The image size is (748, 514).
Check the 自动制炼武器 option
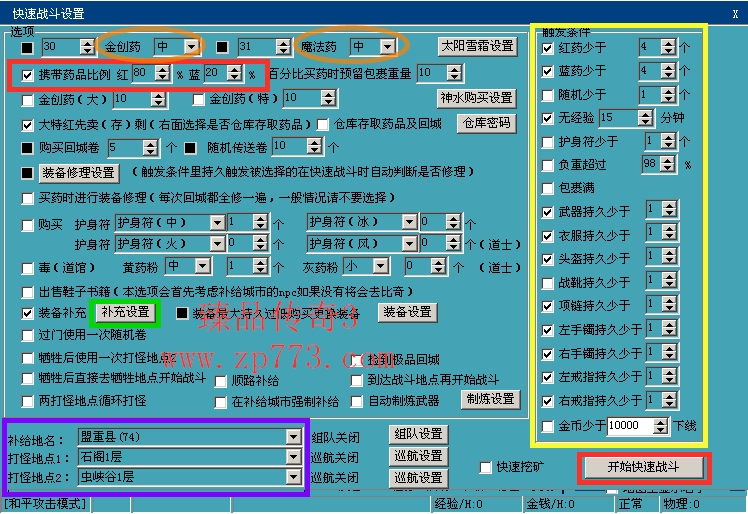(356, 401)
